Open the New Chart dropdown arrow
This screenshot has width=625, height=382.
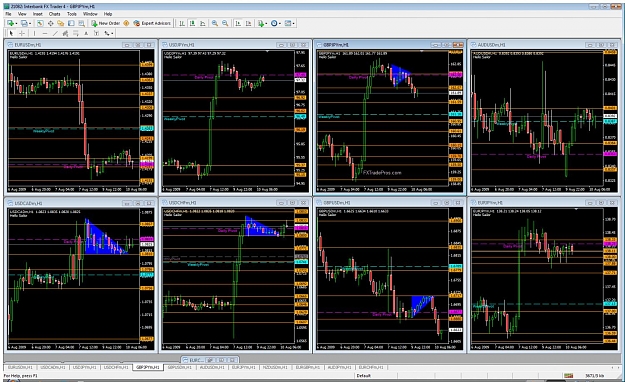pos(16,24)
